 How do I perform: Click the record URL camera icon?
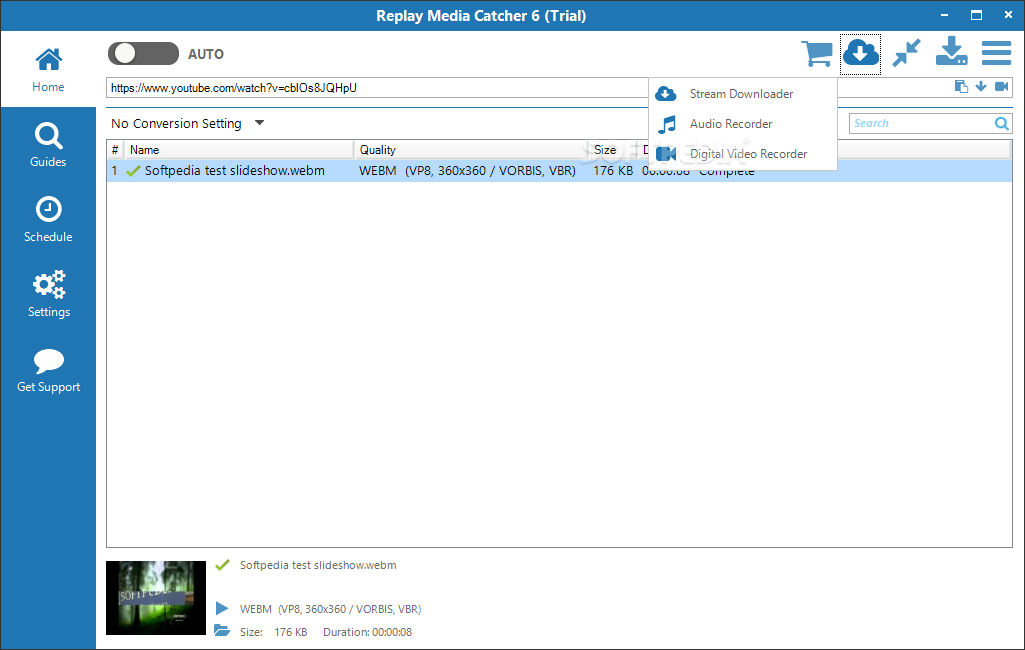click(1001, 86)
